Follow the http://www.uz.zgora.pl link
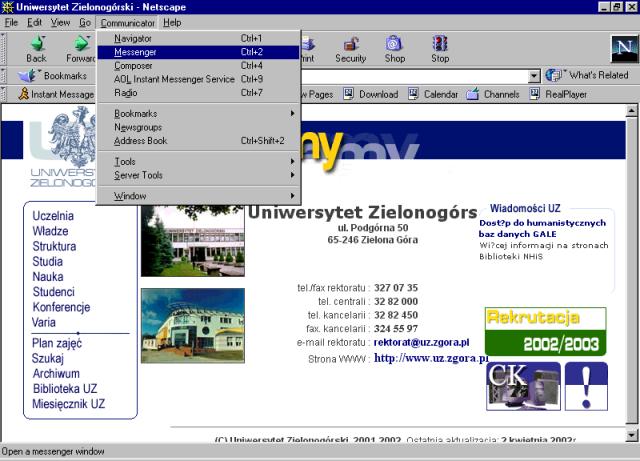640x461 pixels. pyautogui.click(x=431, y=358)
